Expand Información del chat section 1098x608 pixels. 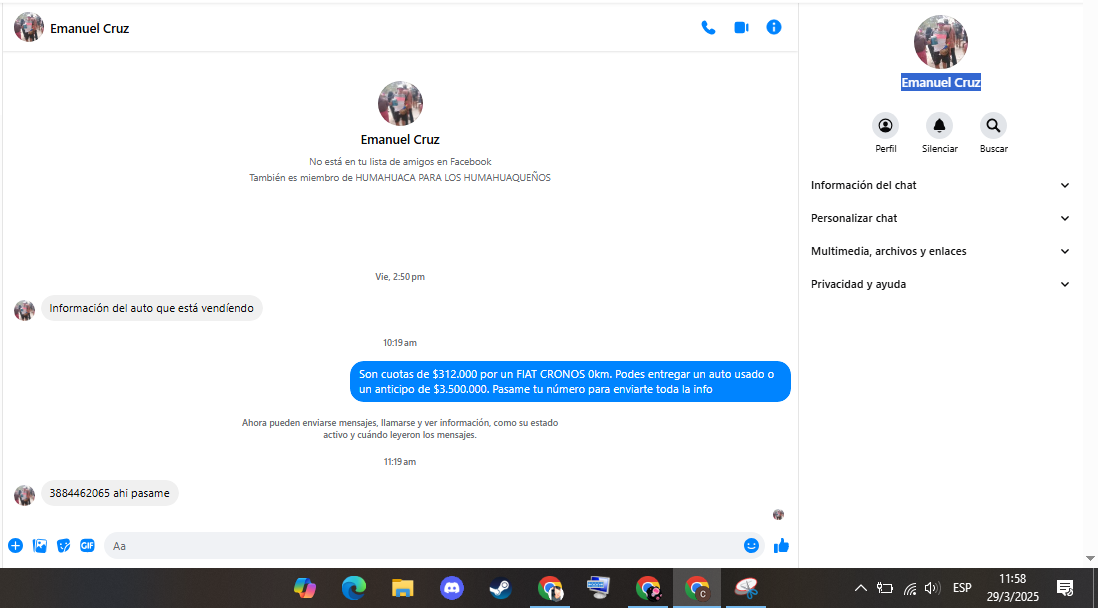[x=939, y=185]
